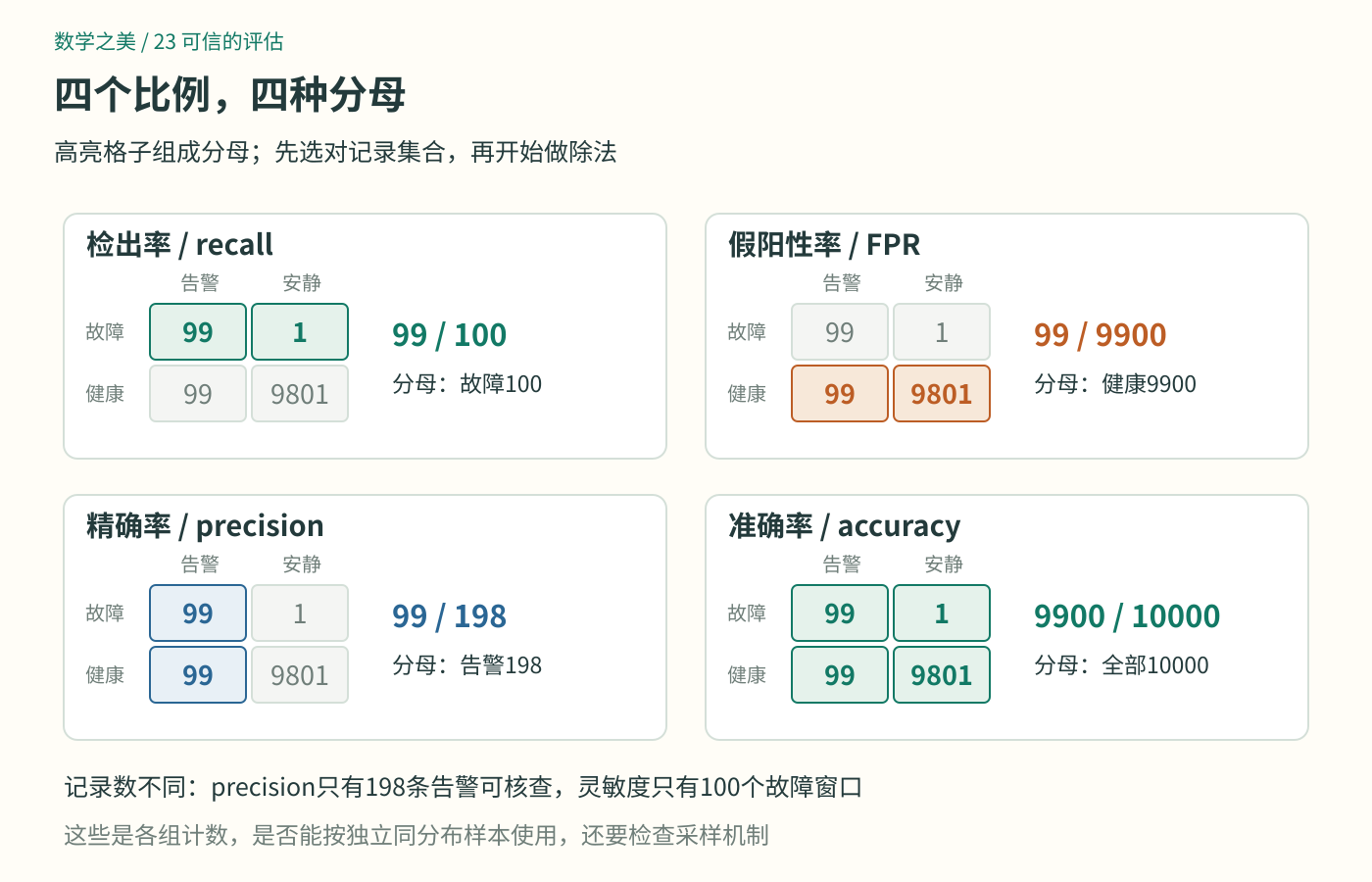This screenshot has width=1372, height=882.
Task: Click the text 分母：故障100
Action: (466, 384)
